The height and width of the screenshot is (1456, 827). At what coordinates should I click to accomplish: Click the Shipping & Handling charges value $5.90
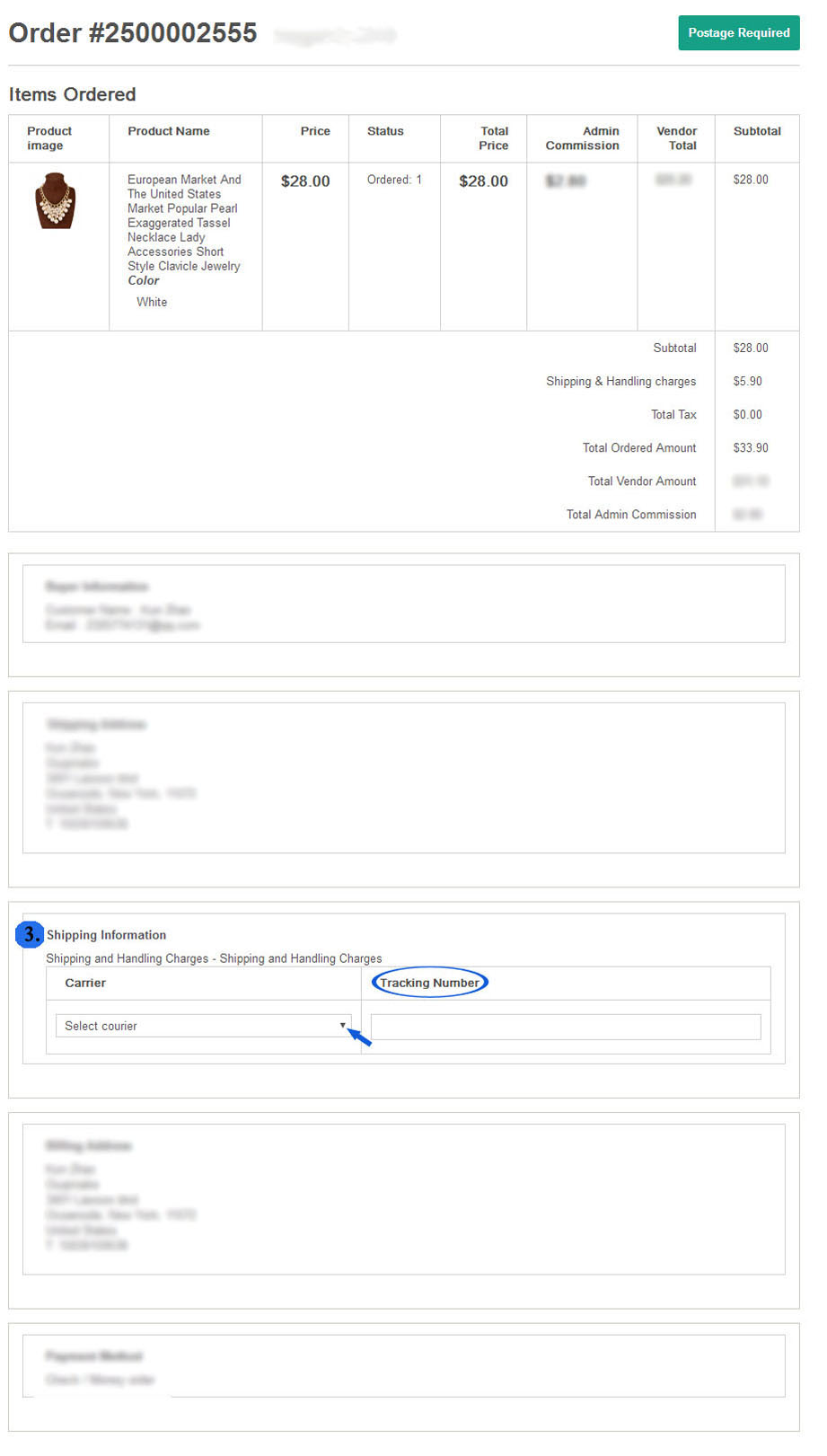[x=747, y=381]
